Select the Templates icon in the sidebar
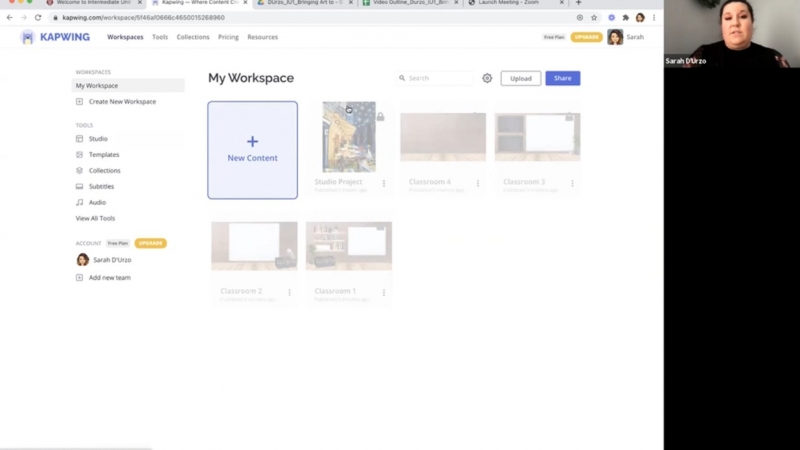Image resolution: width=800 pixels, height=450 pixels. (80, 155)
